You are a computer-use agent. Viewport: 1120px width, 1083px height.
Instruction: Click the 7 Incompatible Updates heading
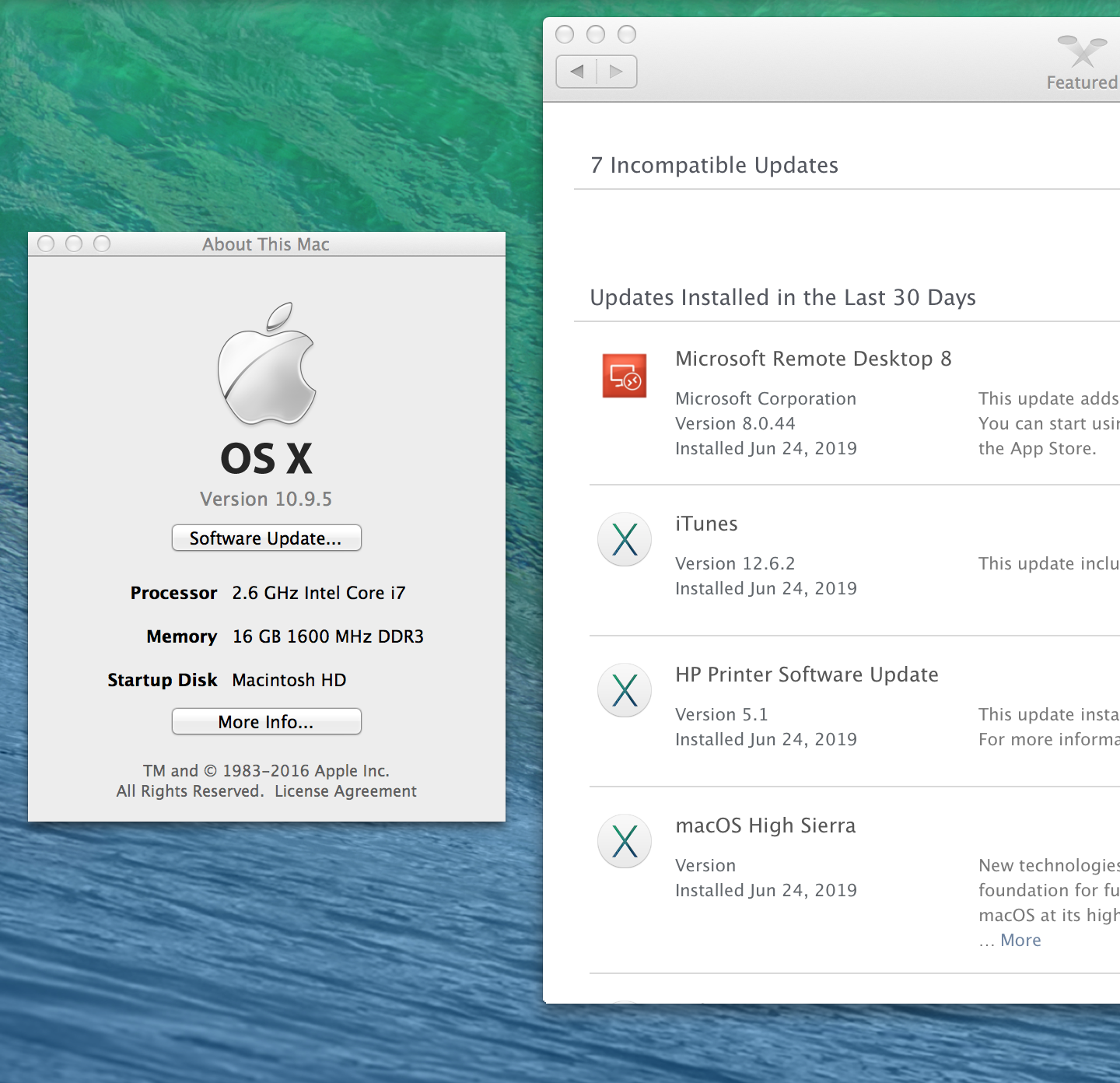(714, 165)
